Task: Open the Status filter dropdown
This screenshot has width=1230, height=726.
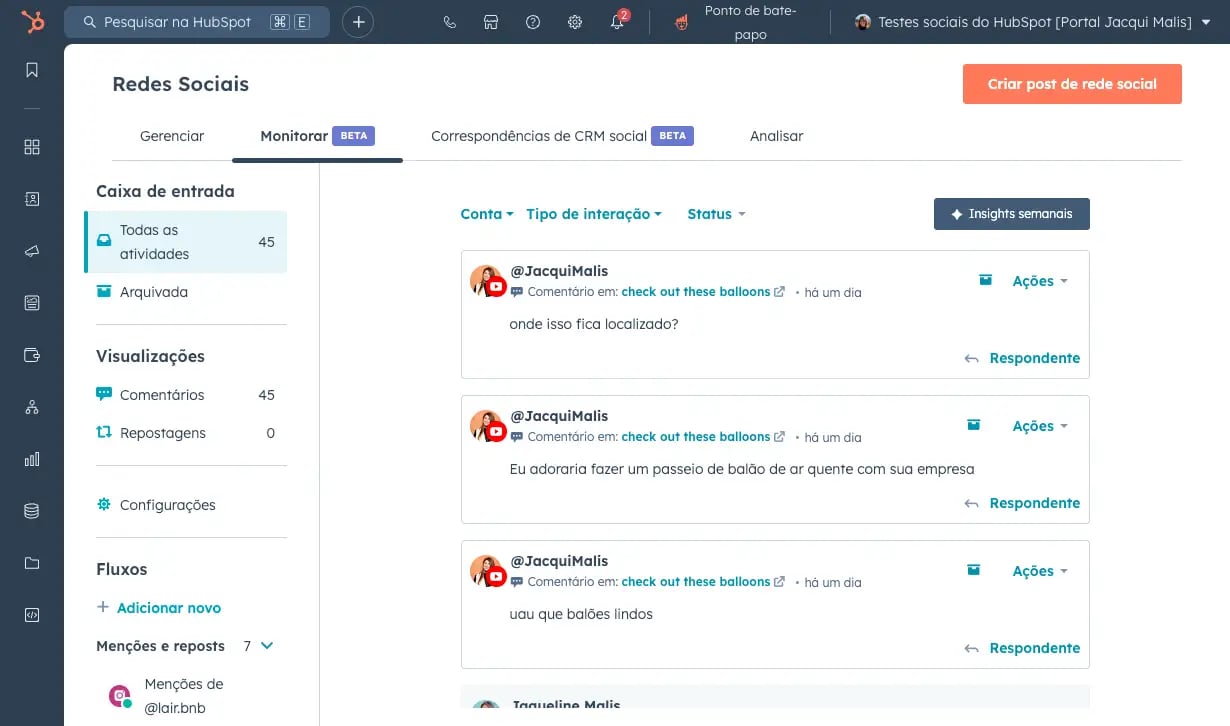Action: pos(714,214)
